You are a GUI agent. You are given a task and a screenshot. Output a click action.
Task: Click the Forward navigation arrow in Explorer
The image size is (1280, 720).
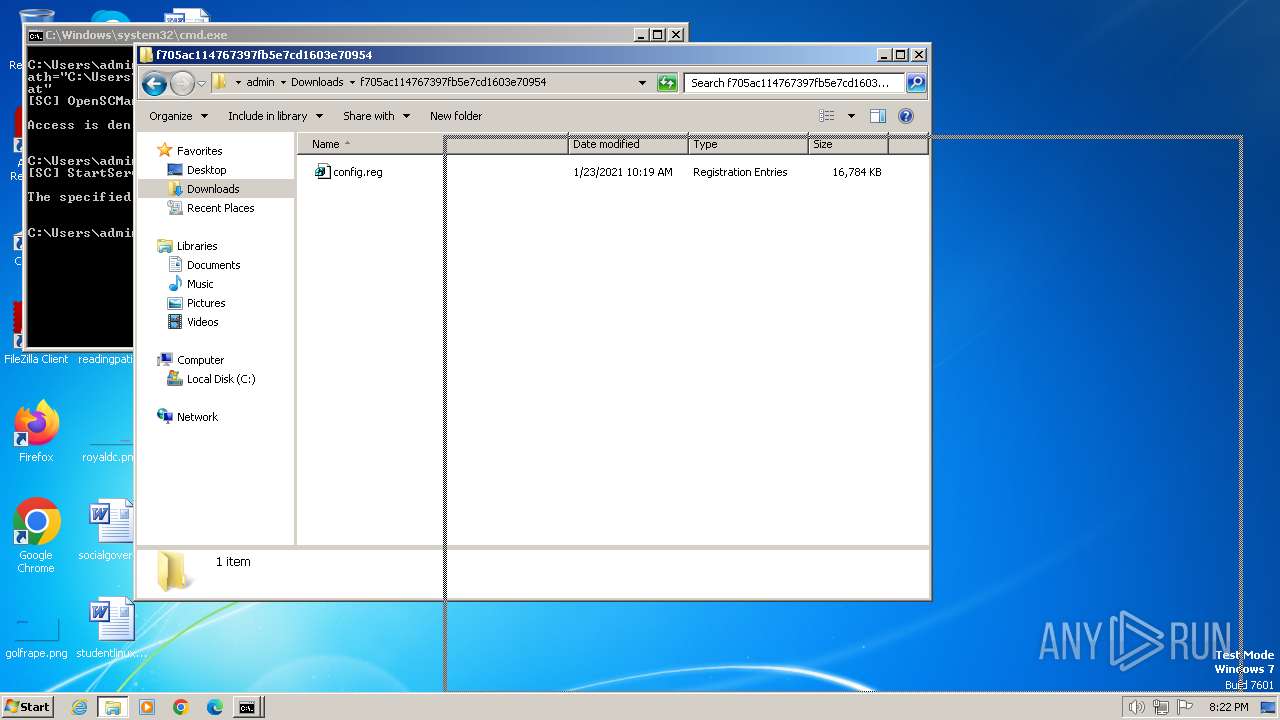pos(182,83)
